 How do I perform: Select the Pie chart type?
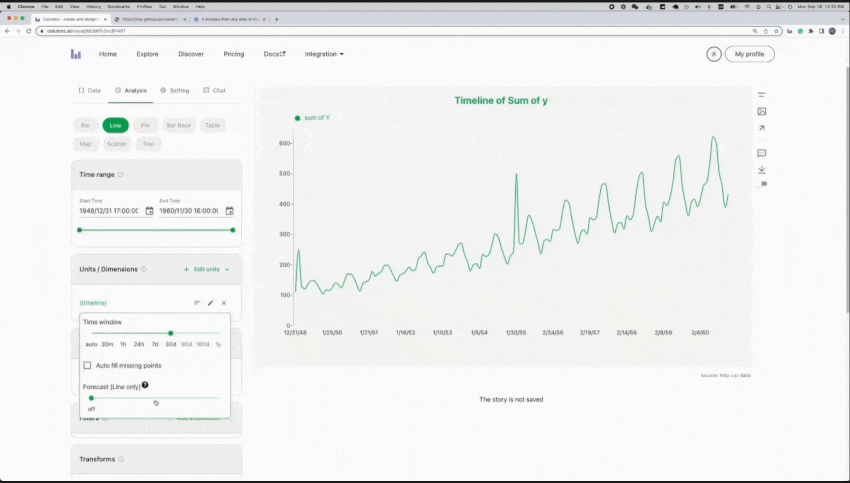tap(145, 125)
